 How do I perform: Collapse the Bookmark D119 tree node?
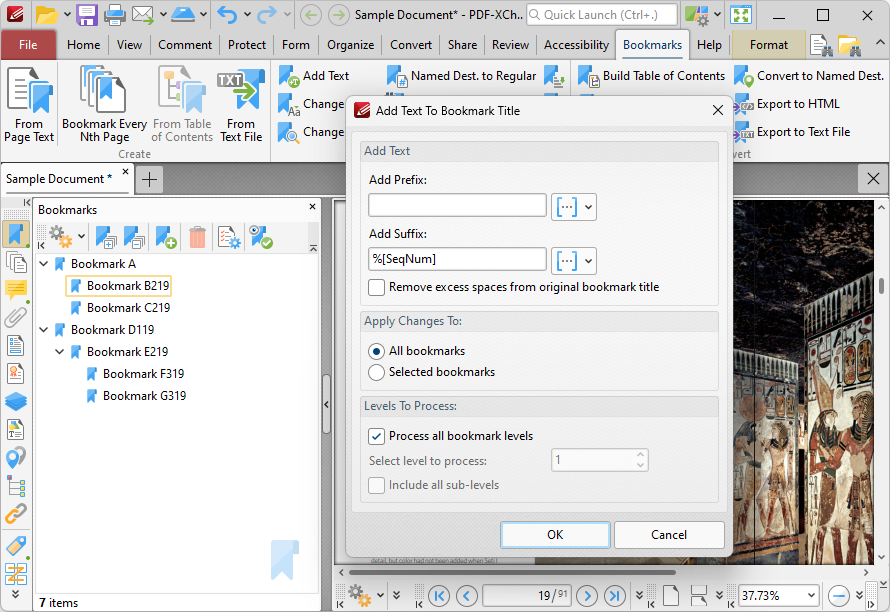(x=44, y=330)
